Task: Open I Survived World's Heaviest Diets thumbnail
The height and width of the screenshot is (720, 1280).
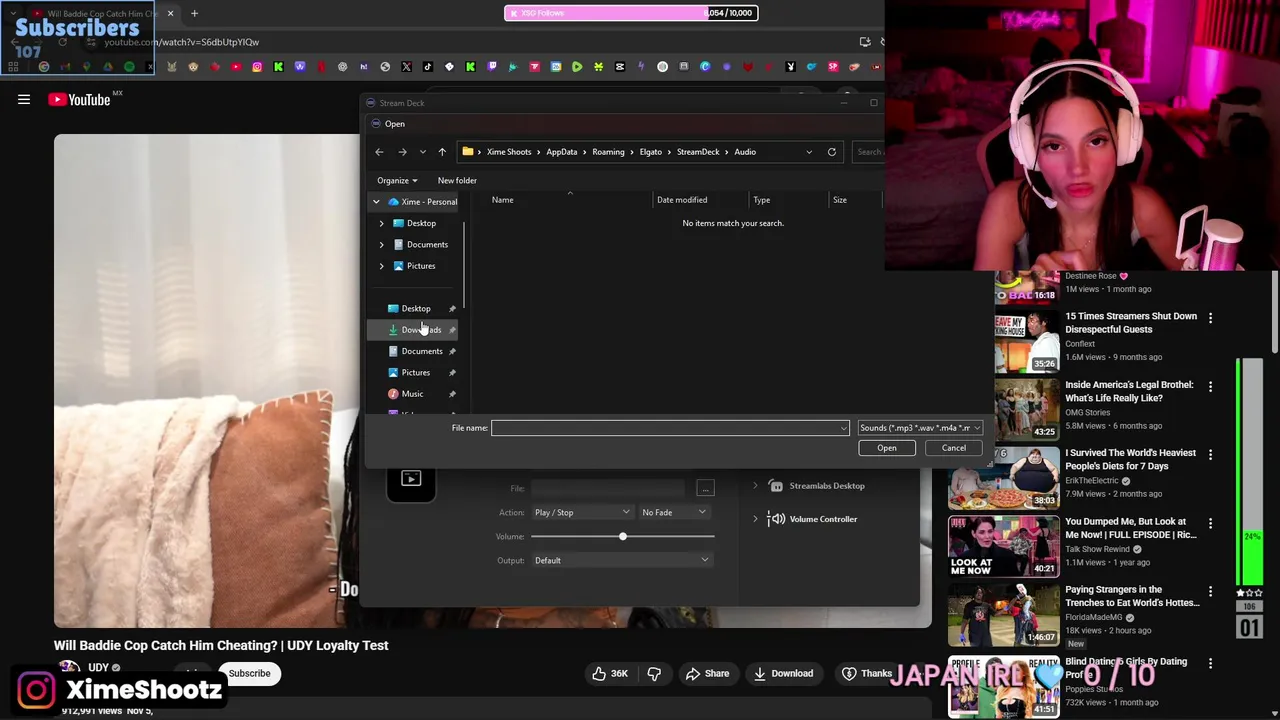Action: [x=1004, y=477]
